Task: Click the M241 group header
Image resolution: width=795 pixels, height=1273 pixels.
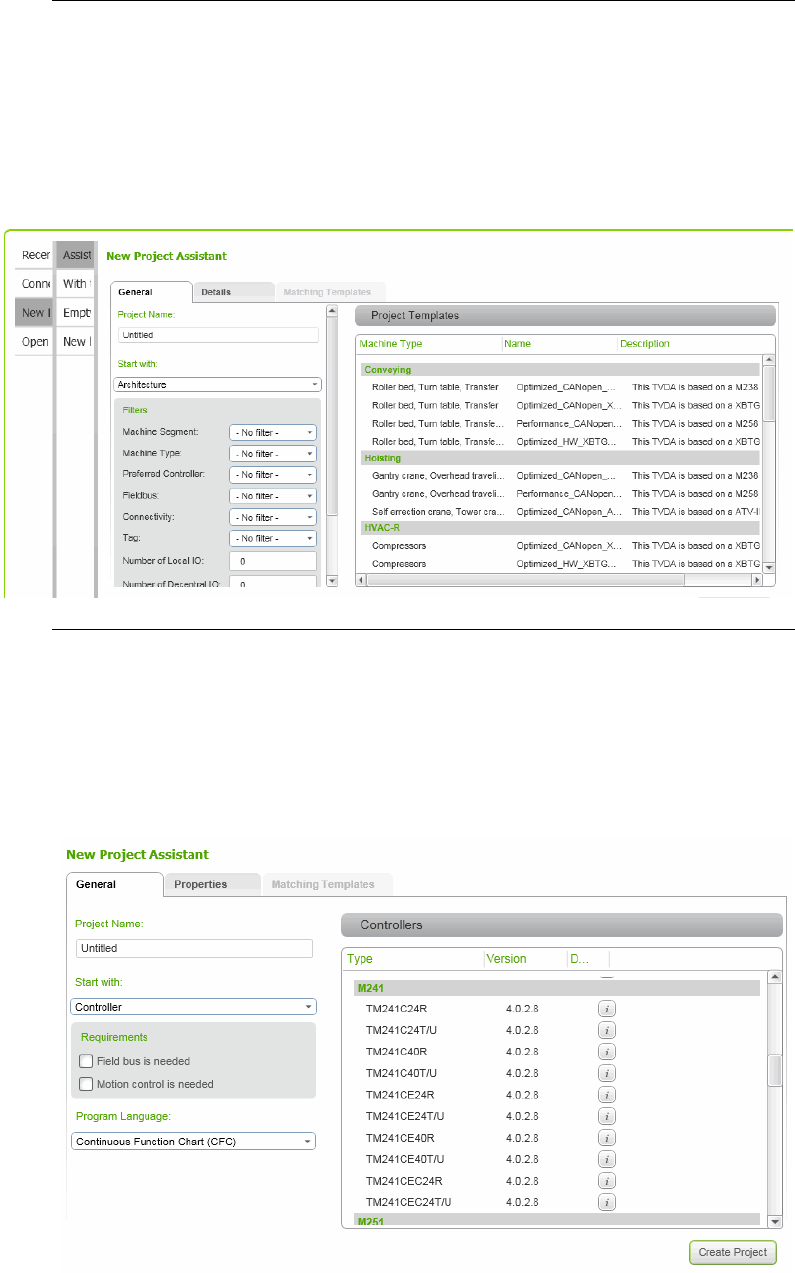Action: [x=557, y=988]
